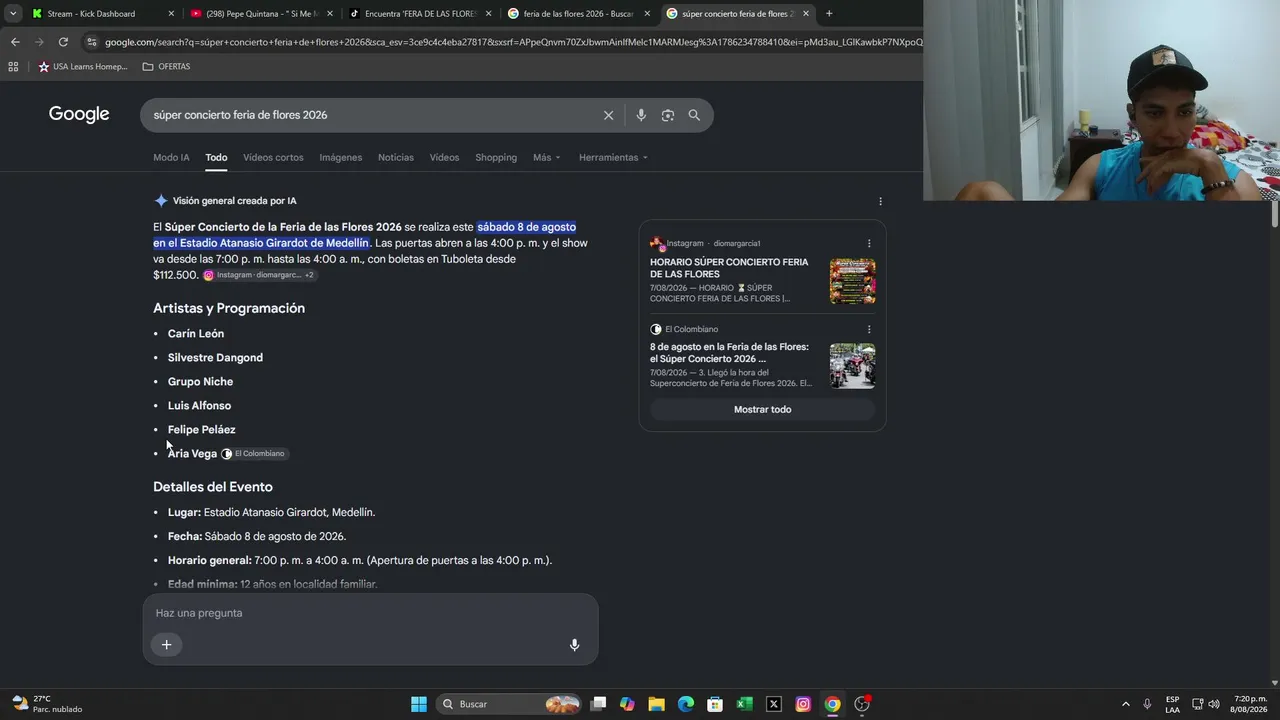This screenshot has width=1280, height=720.
Task: Use microphone in the Haz una pregunta box
Action: 574,645
